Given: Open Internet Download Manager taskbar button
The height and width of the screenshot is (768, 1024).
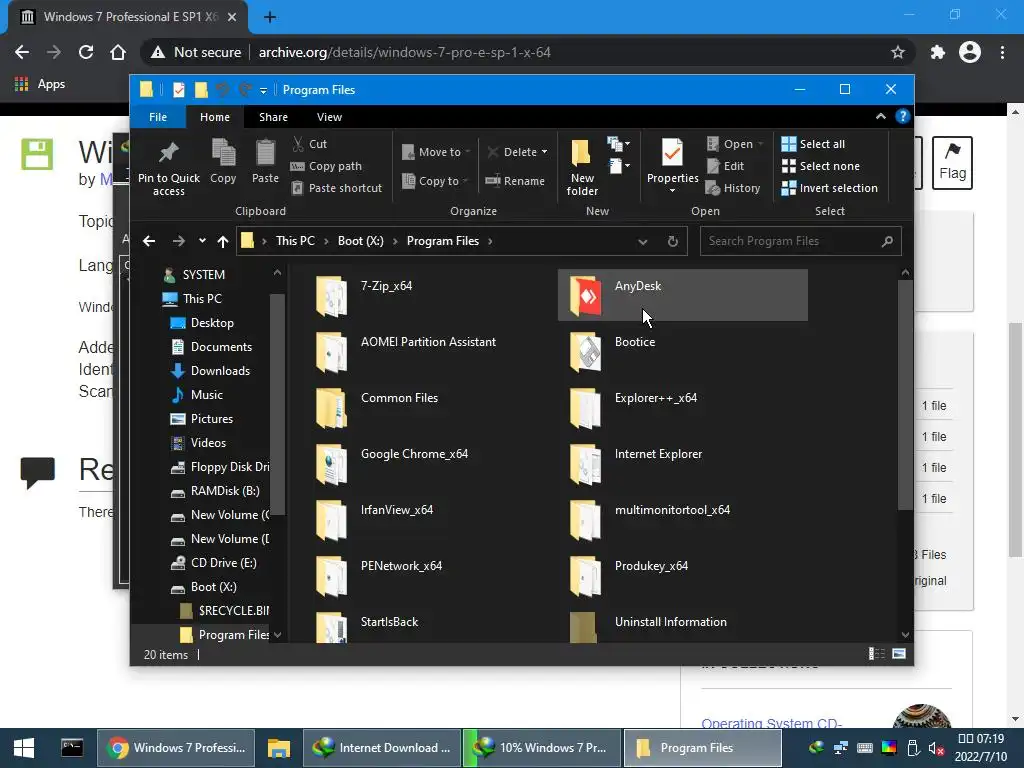Looking at the screenshot, I should pyautogui.click(x=382, y=748).
